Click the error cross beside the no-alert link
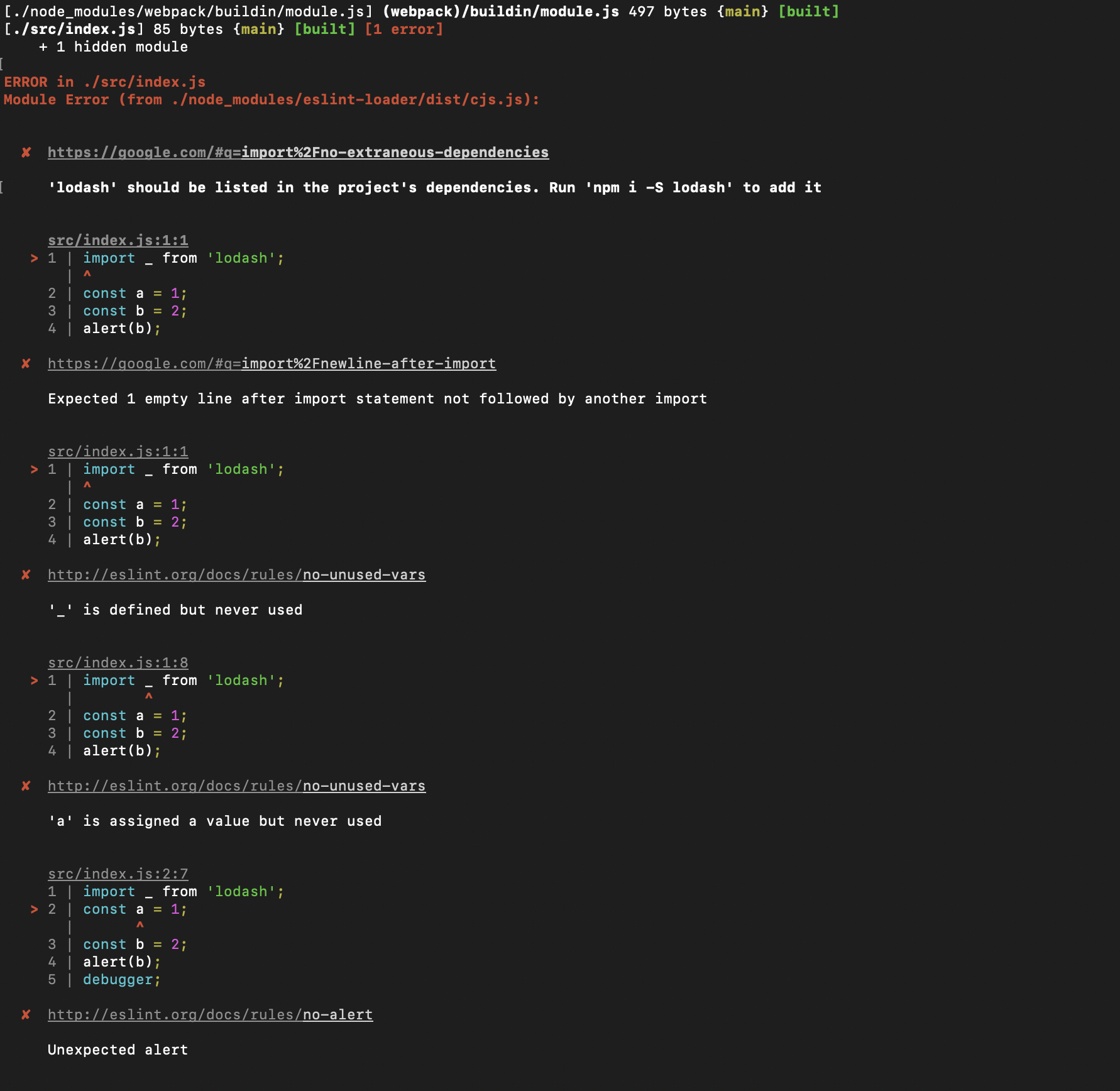 (25, 1014)
